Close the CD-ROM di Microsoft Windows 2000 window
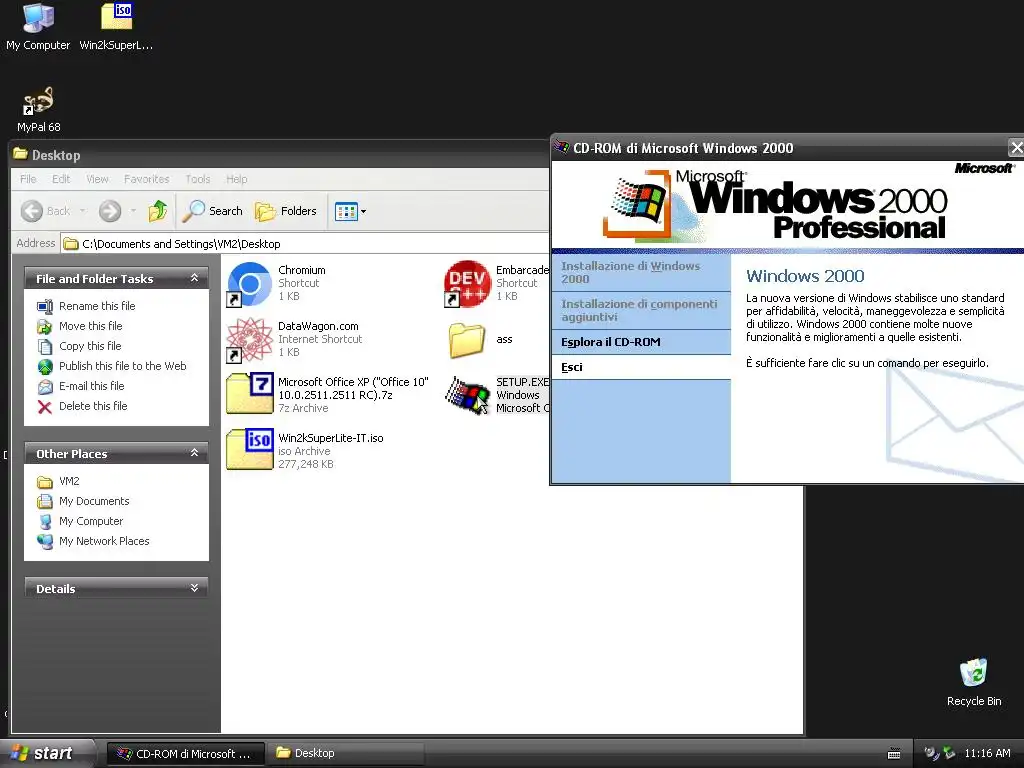Image resolution: width=1024 pixels, height=768 pixels. (1016, 148)
